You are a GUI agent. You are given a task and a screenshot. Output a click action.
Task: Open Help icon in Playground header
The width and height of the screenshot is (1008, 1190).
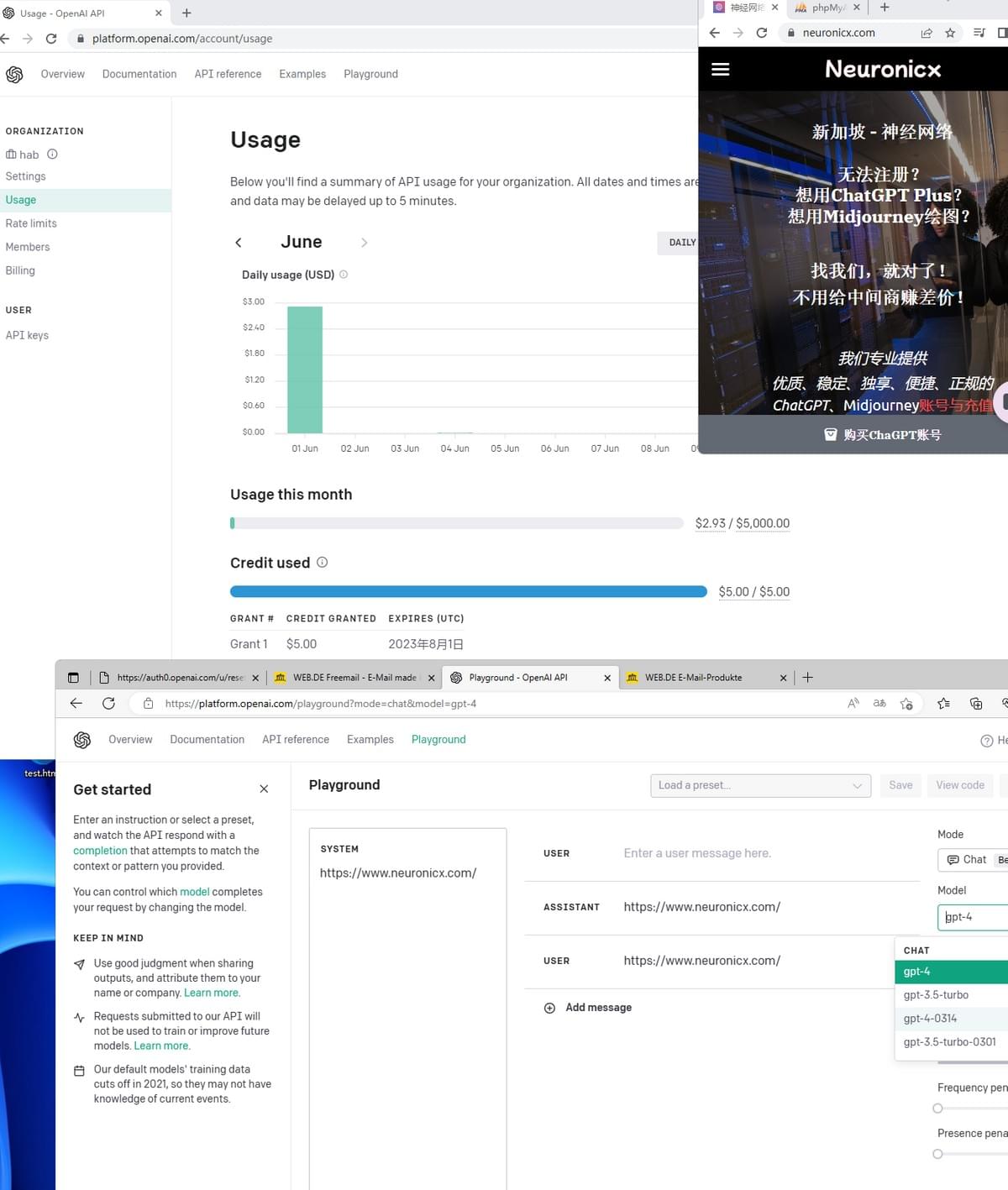click(987, 741)
